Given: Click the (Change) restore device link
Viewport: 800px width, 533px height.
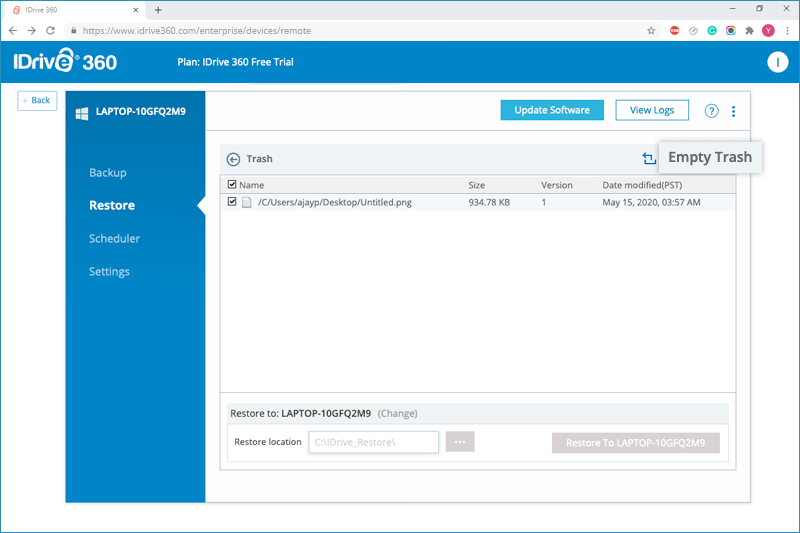Looking at the screenshot, I should pyautogui.click(x=397, y=414).
